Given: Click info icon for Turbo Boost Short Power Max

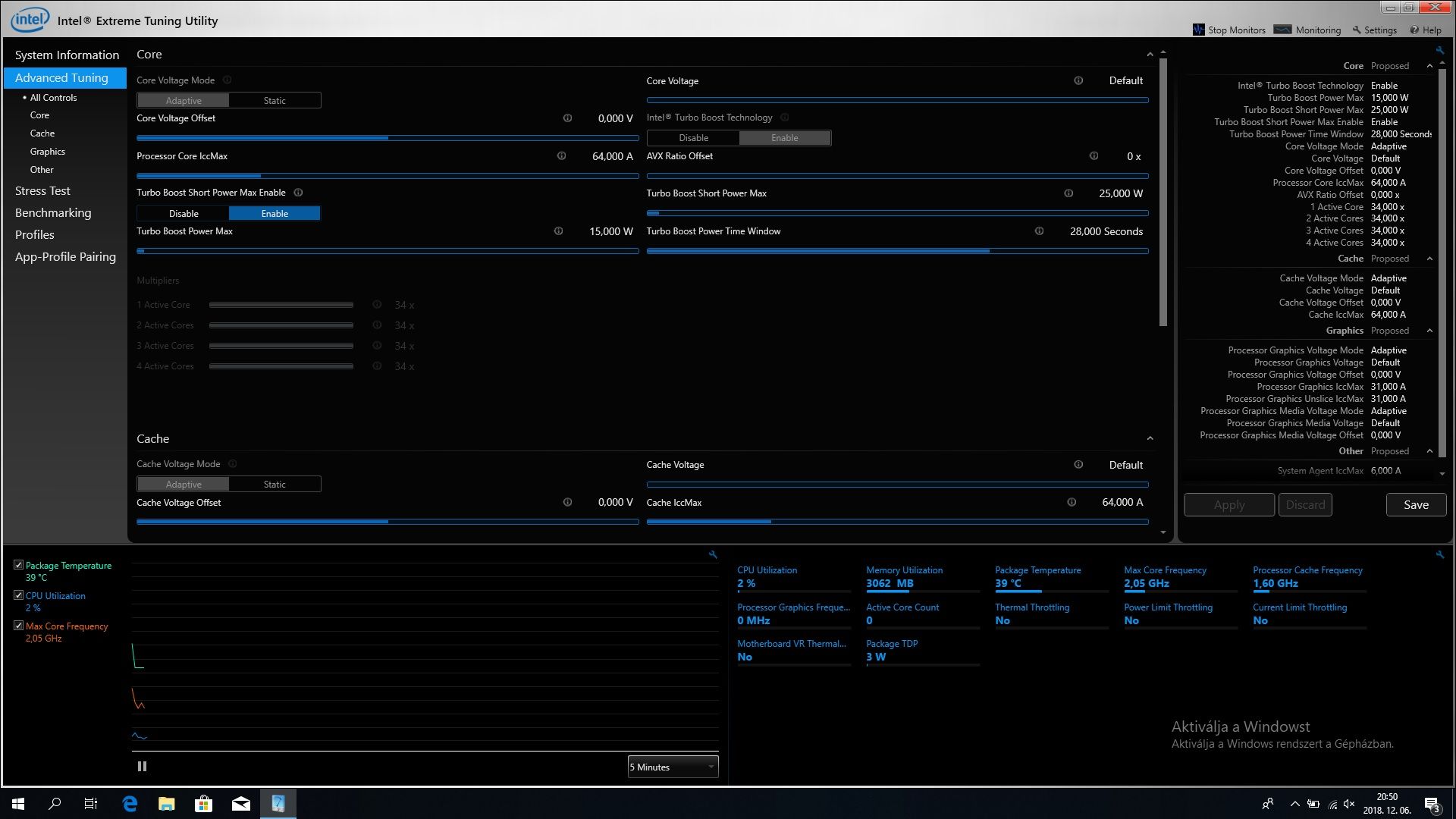Looking at the screenshot, I should 1068,193.
